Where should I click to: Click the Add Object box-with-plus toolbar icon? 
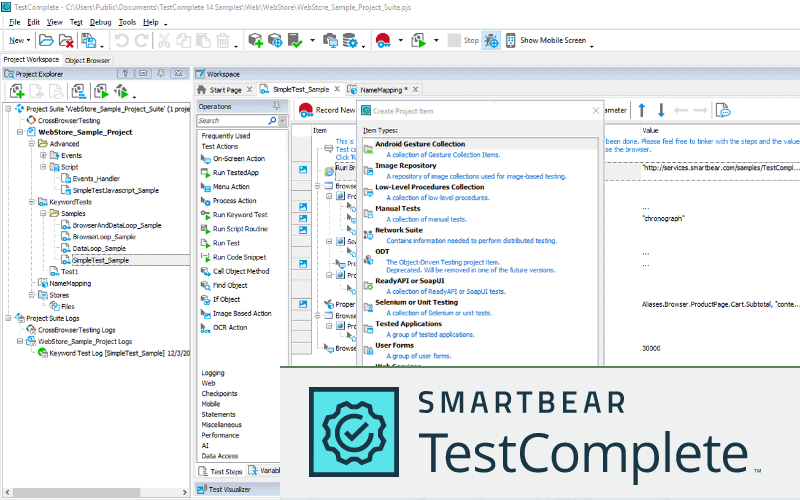(x=256, y=40)
